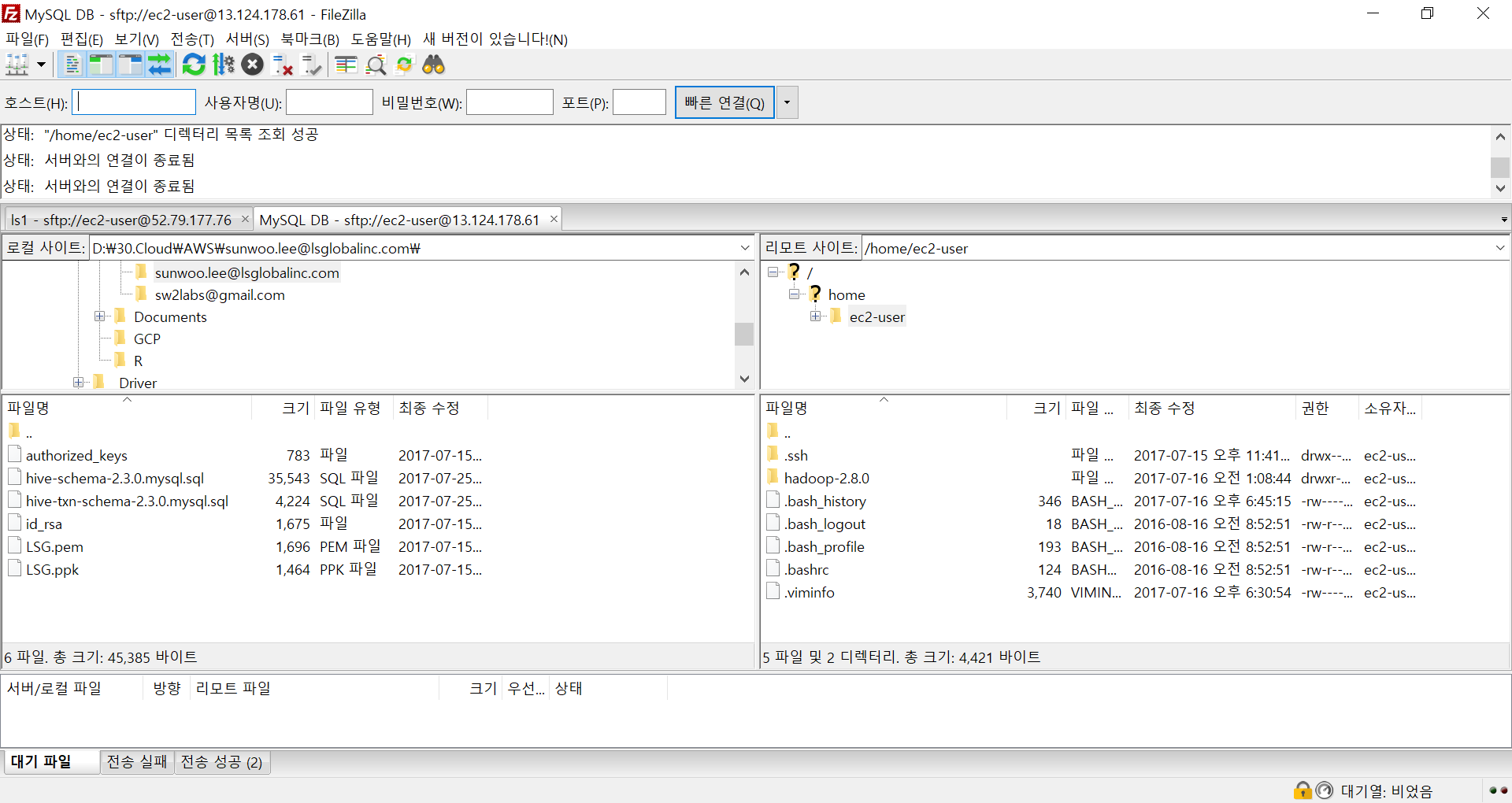Screen dimensions: 1512x803
Task: Switch to the 대기 파일 tab
Action: pyautogui.click(x=50, y=762)
